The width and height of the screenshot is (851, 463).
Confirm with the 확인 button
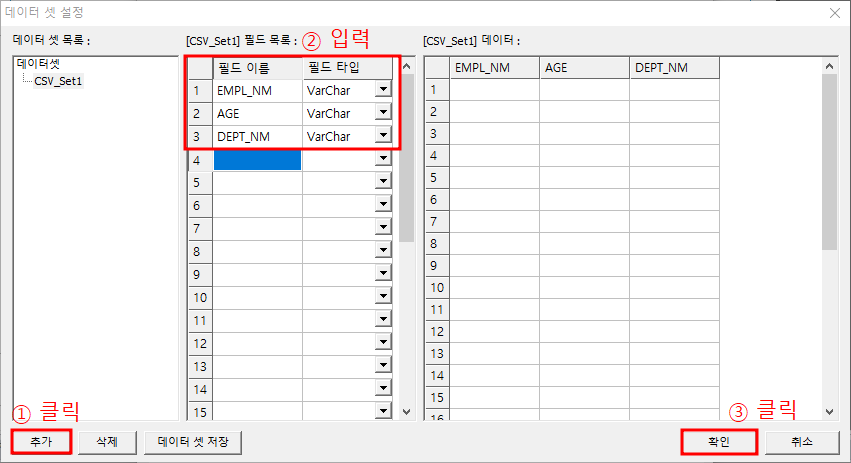point(719,442)
